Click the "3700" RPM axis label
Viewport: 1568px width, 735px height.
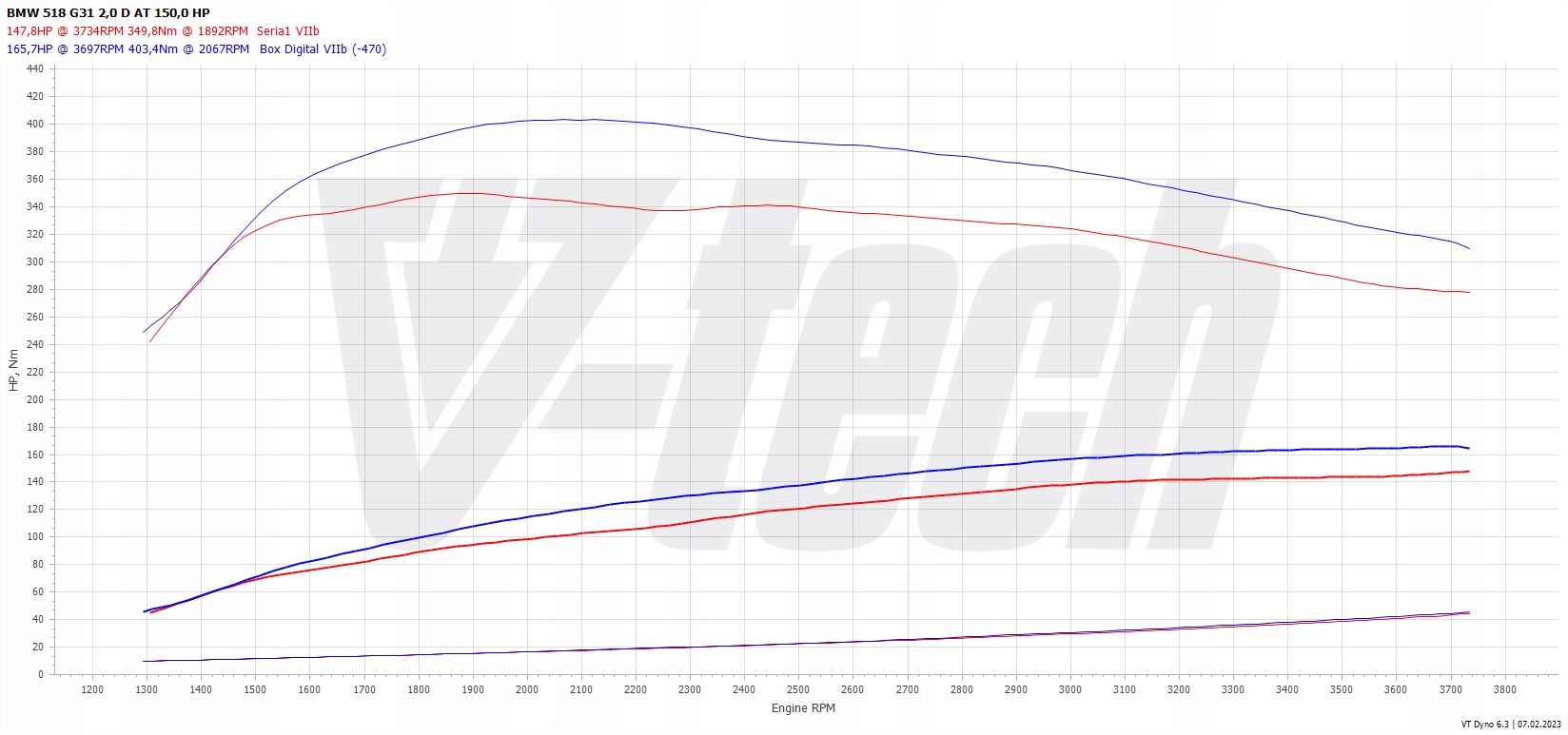(1451, 690)
